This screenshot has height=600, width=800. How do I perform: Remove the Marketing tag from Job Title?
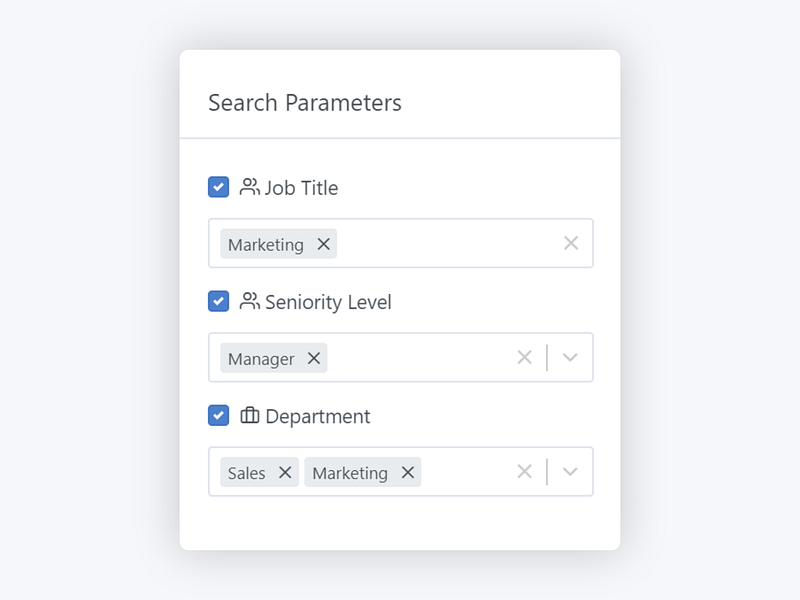click(x=323, y=244)
